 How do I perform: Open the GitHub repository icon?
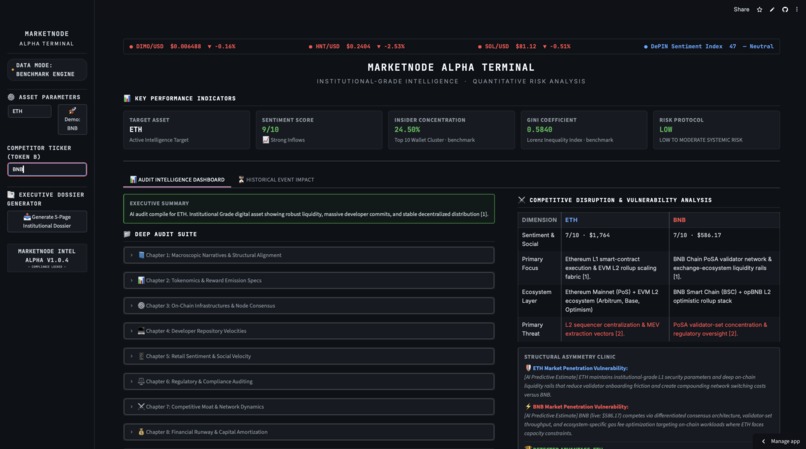tap(785, 9)
